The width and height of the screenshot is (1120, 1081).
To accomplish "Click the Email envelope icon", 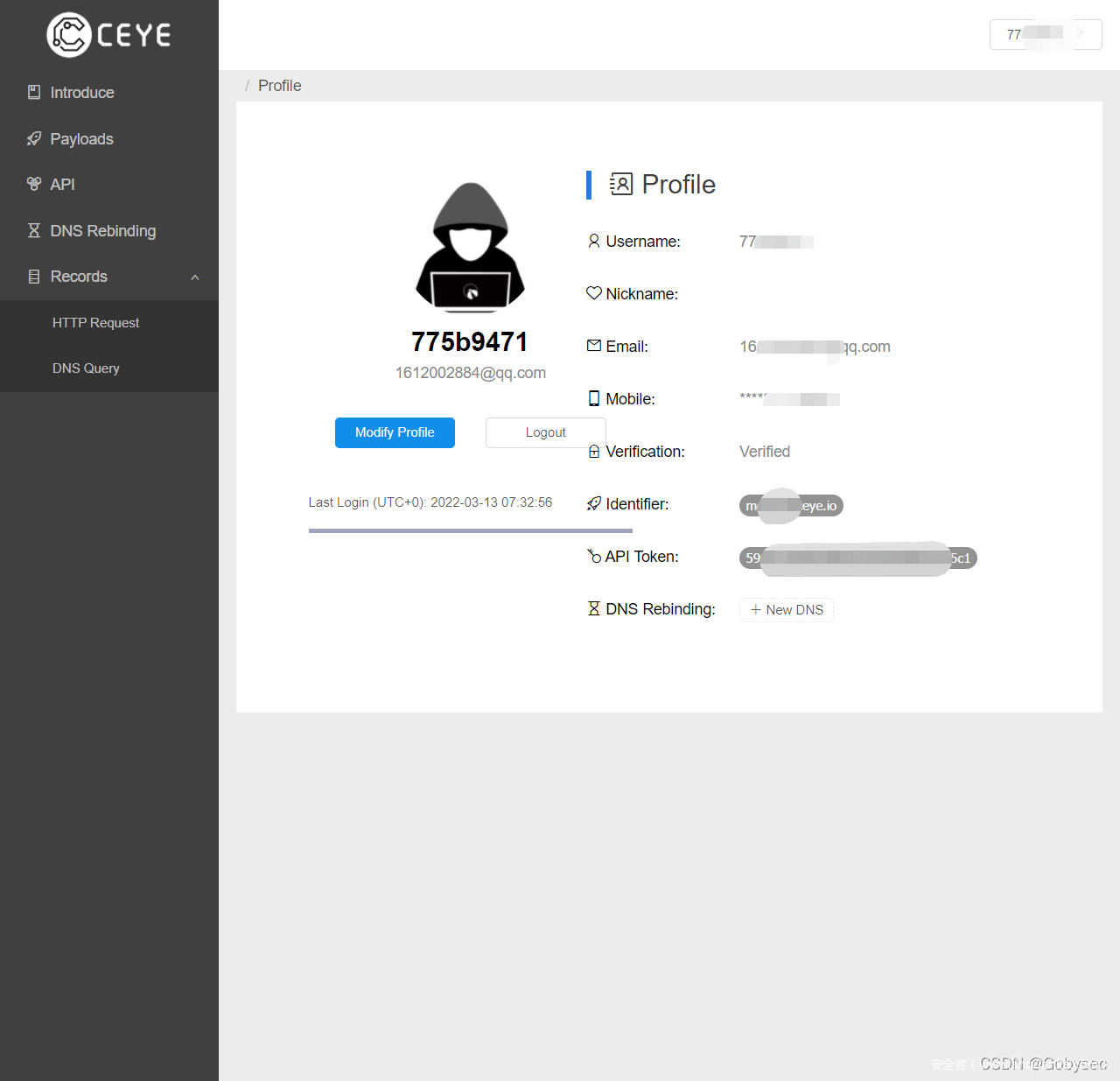I will pos(594,346).
